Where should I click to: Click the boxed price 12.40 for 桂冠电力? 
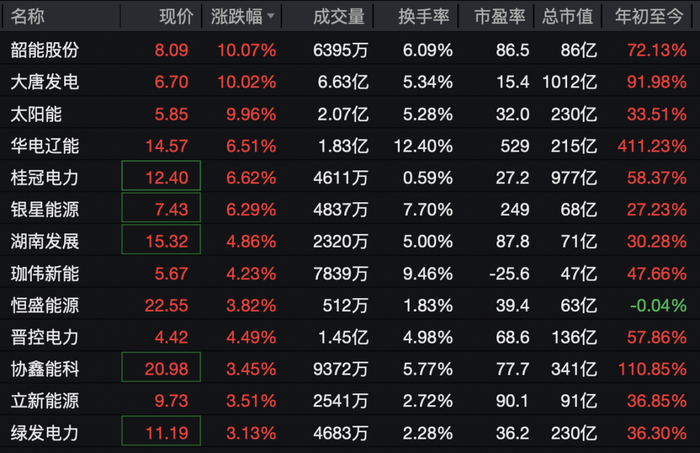coord(161,176)
